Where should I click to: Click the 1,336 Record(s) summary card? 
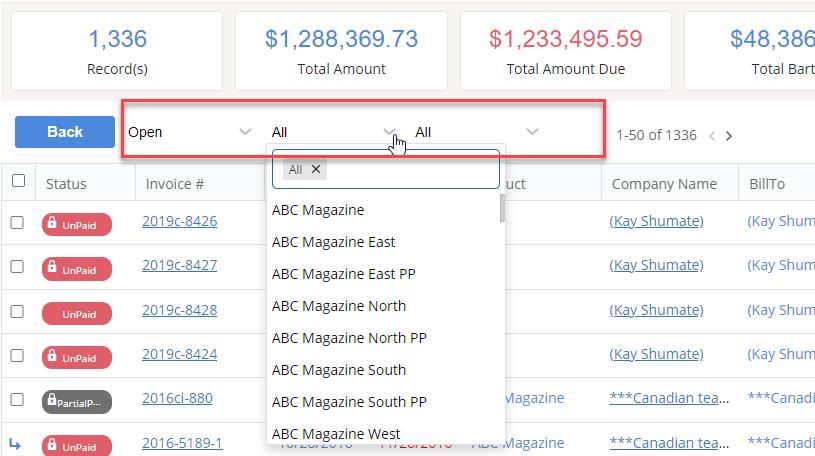click(117, 51)
